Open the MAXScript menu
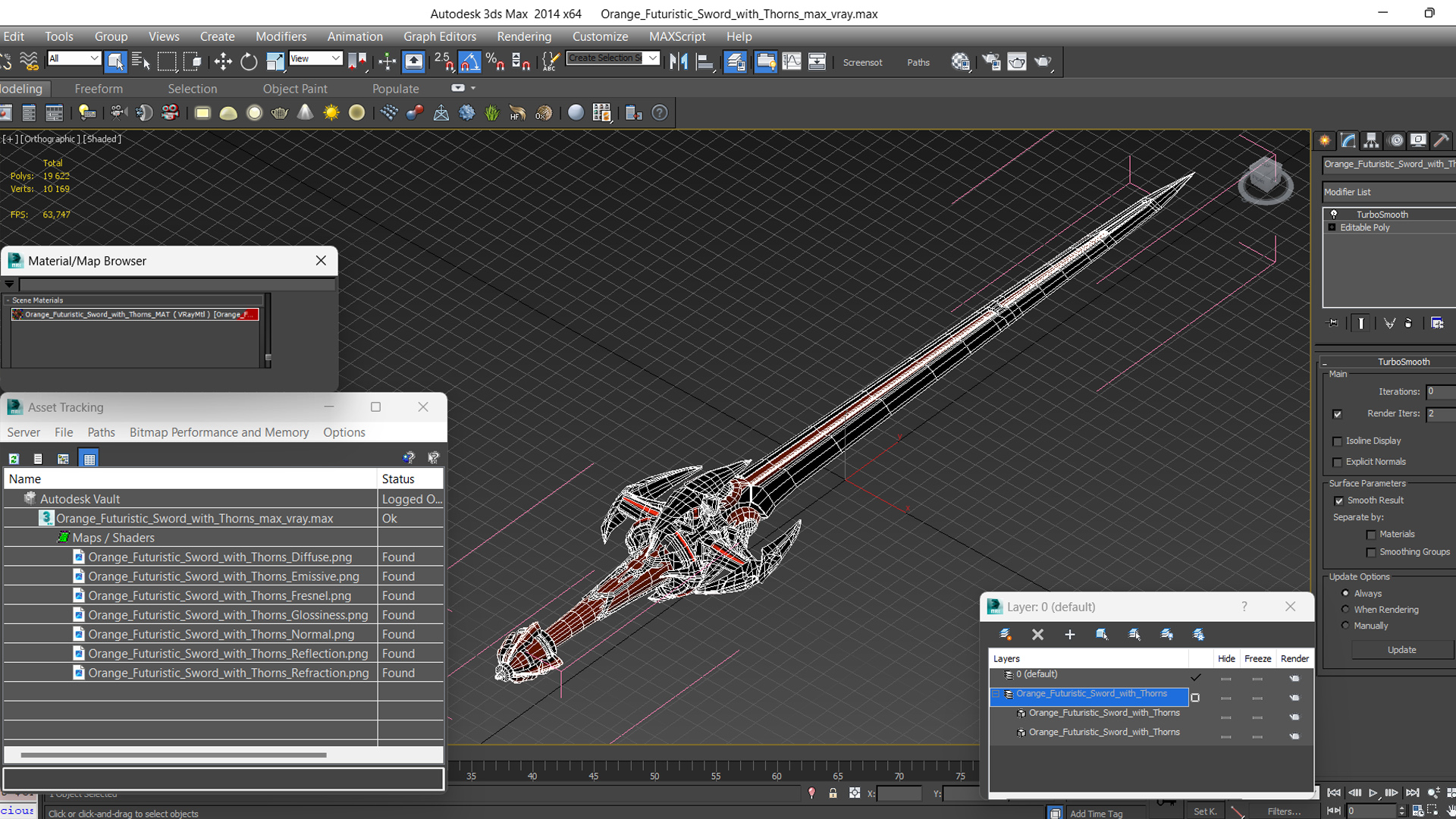 click(677, 36)
